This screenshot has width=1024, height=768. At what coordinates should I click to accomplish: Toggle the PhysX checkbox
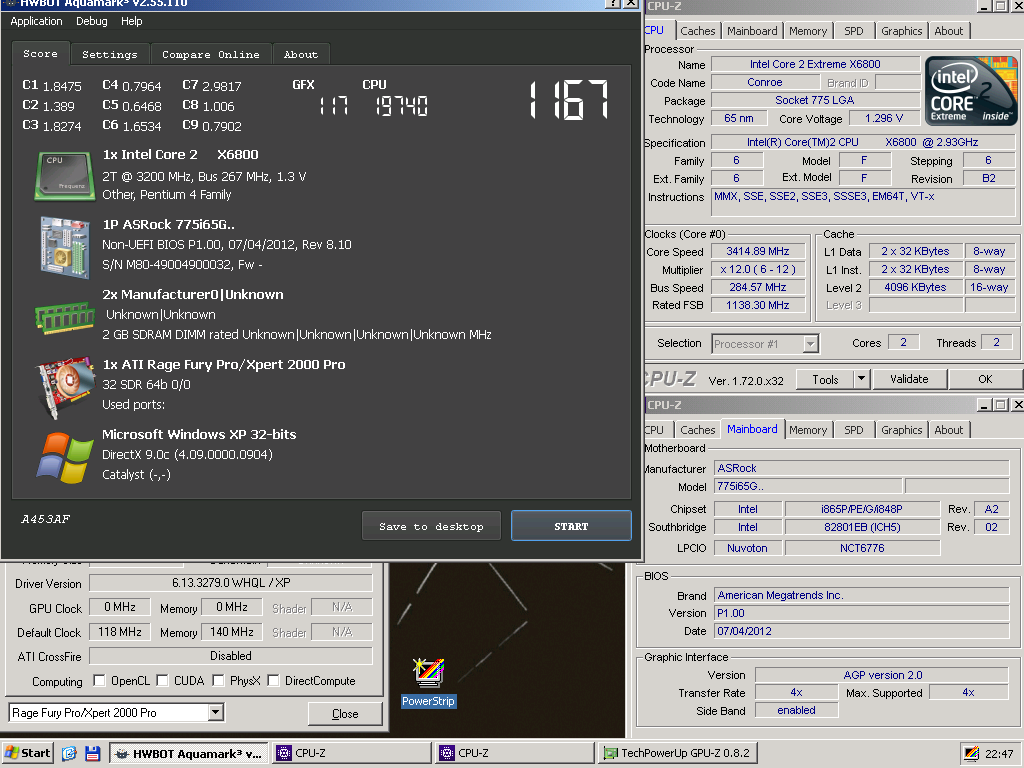(x=219, y=680)
